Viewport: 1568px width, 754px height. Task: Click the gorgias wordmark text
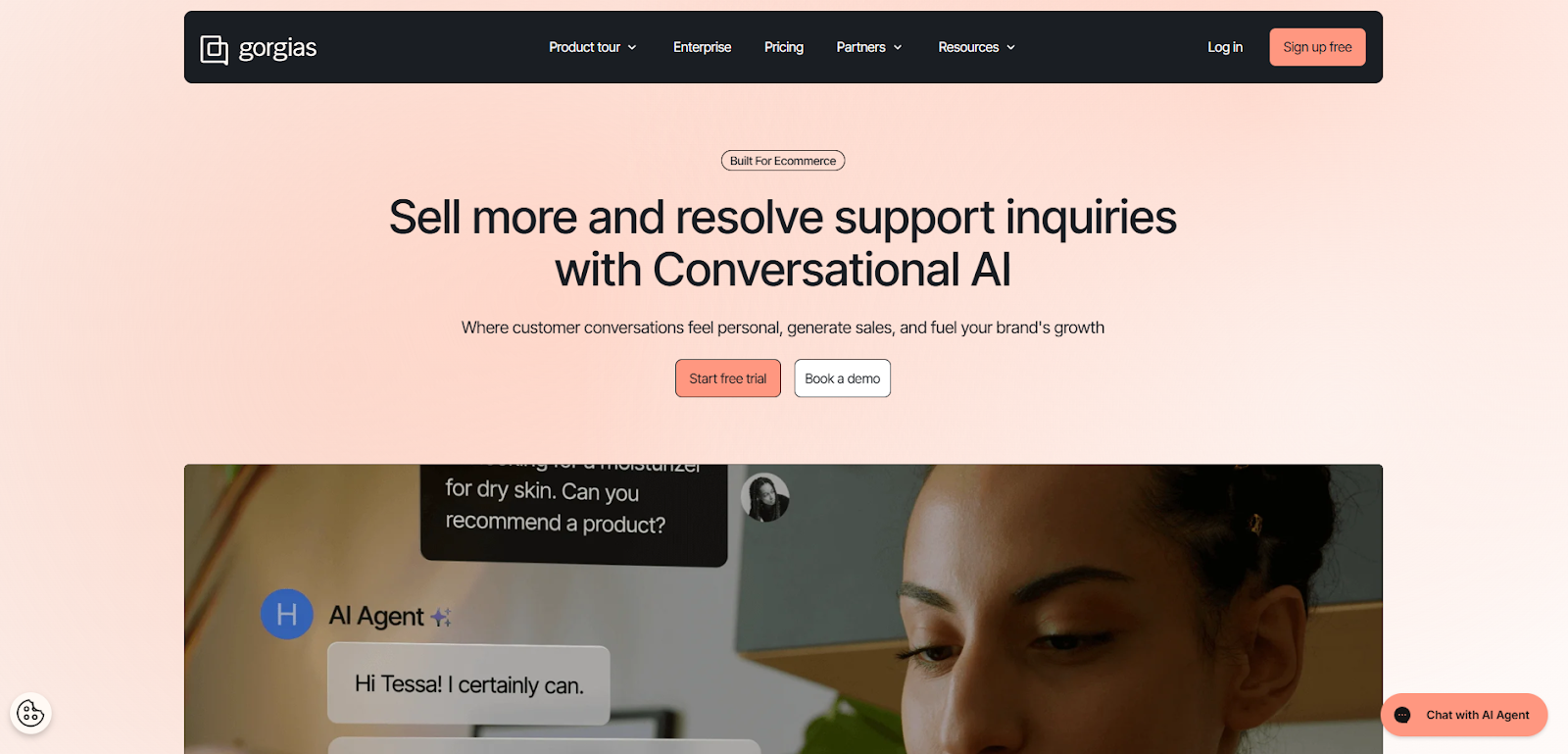[x=277, y=48]
